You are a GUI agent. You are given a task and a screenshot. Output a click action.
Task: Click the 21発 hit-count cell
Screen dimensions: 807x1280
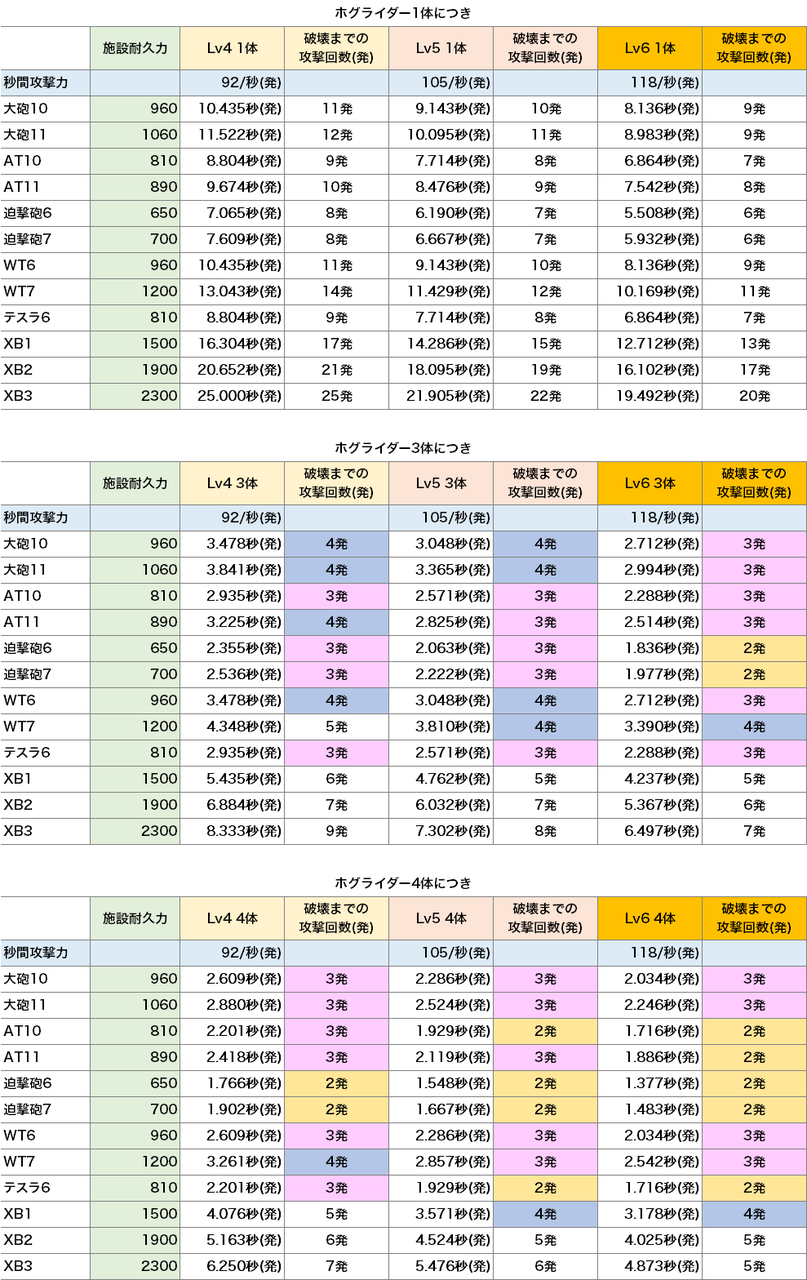[337, 370]
